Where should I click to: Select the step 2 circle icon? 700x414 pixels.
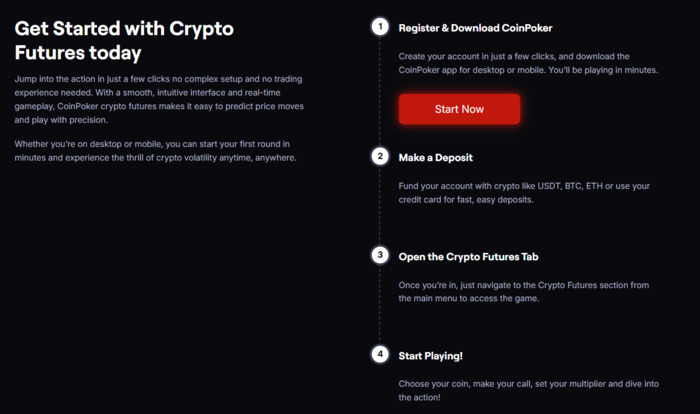point(380,156)
